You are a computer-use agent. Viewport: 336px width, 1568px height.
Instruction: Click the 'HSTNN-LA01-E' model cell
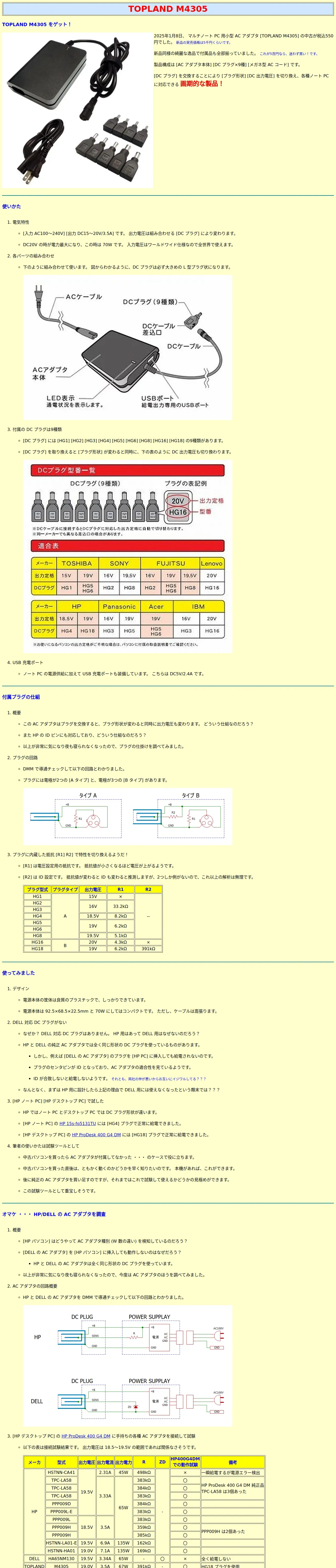click(x=61, y=1543)
